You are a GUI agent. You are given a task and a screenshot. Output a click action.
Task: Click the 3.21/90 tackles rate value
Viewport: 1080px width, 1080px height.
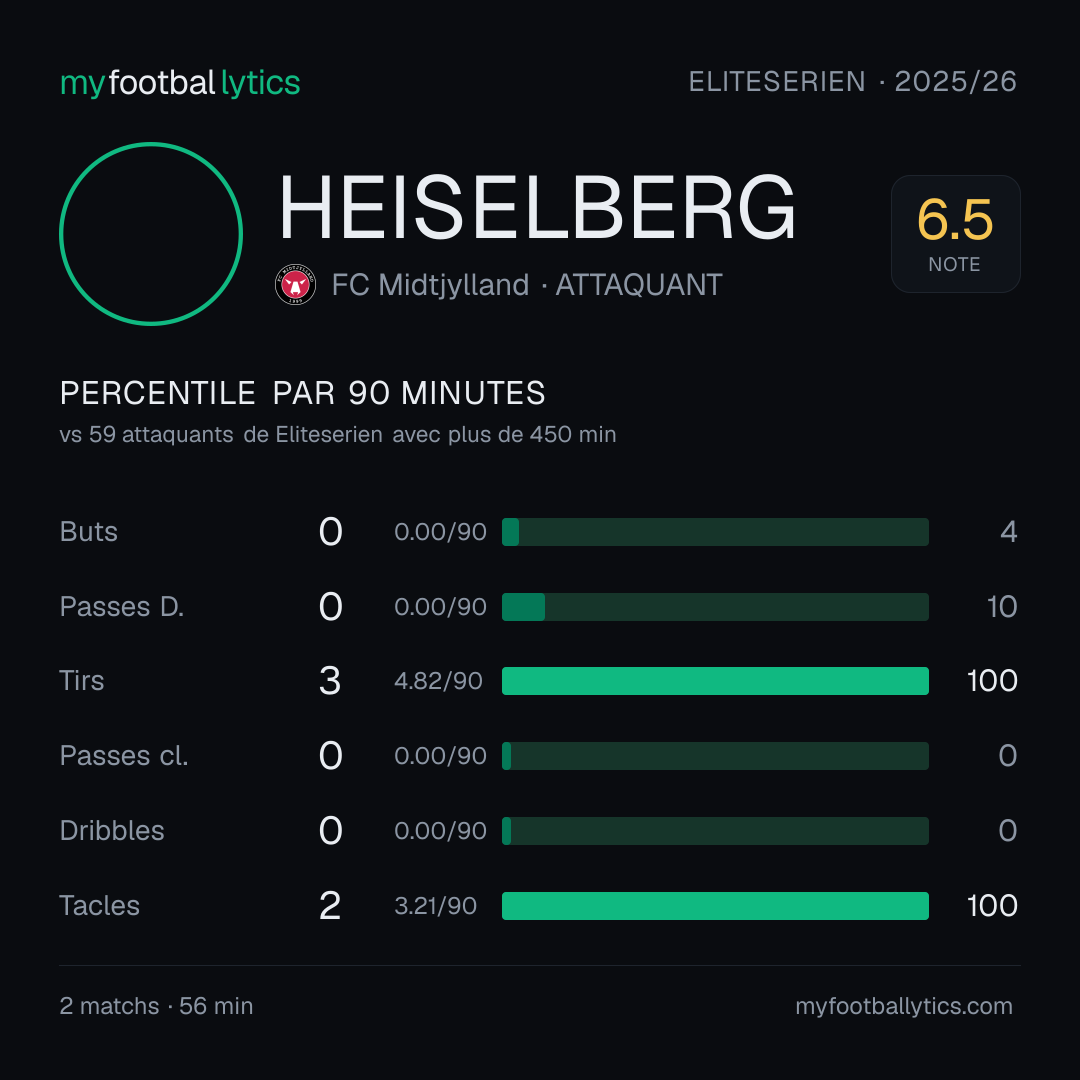point(435,906)
